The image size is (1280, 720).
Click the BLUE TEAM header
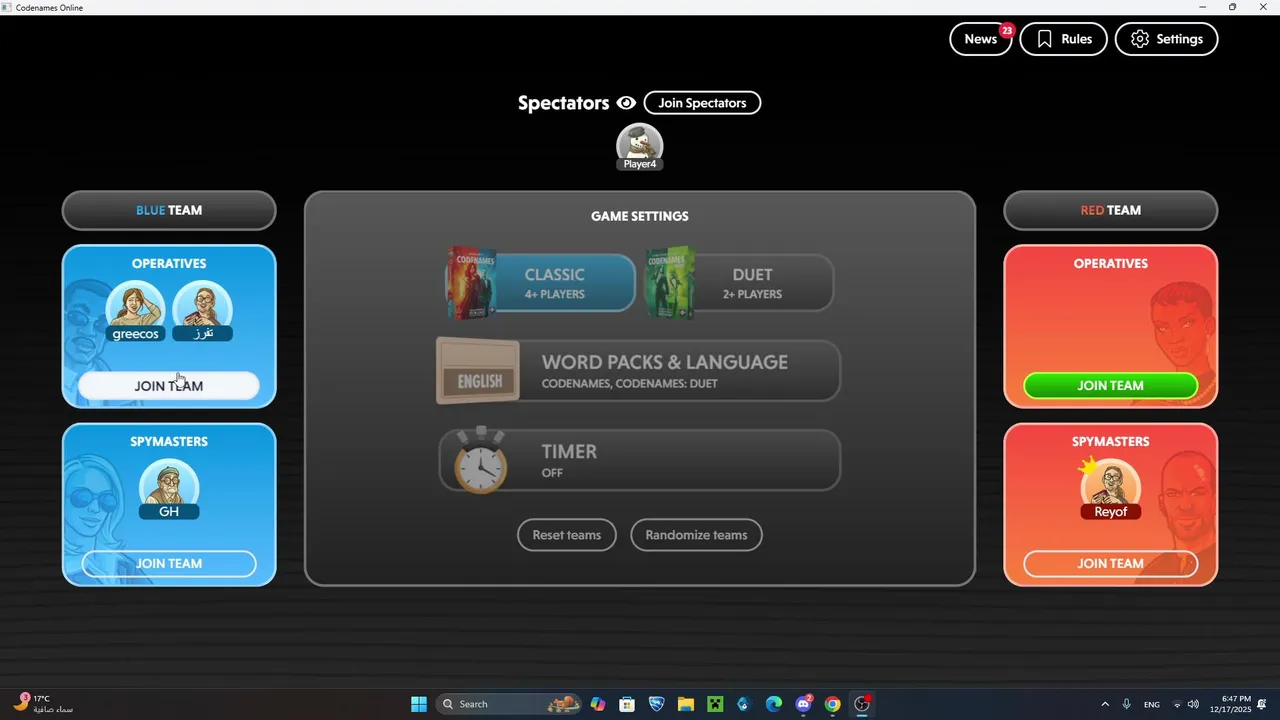(169, 211)
